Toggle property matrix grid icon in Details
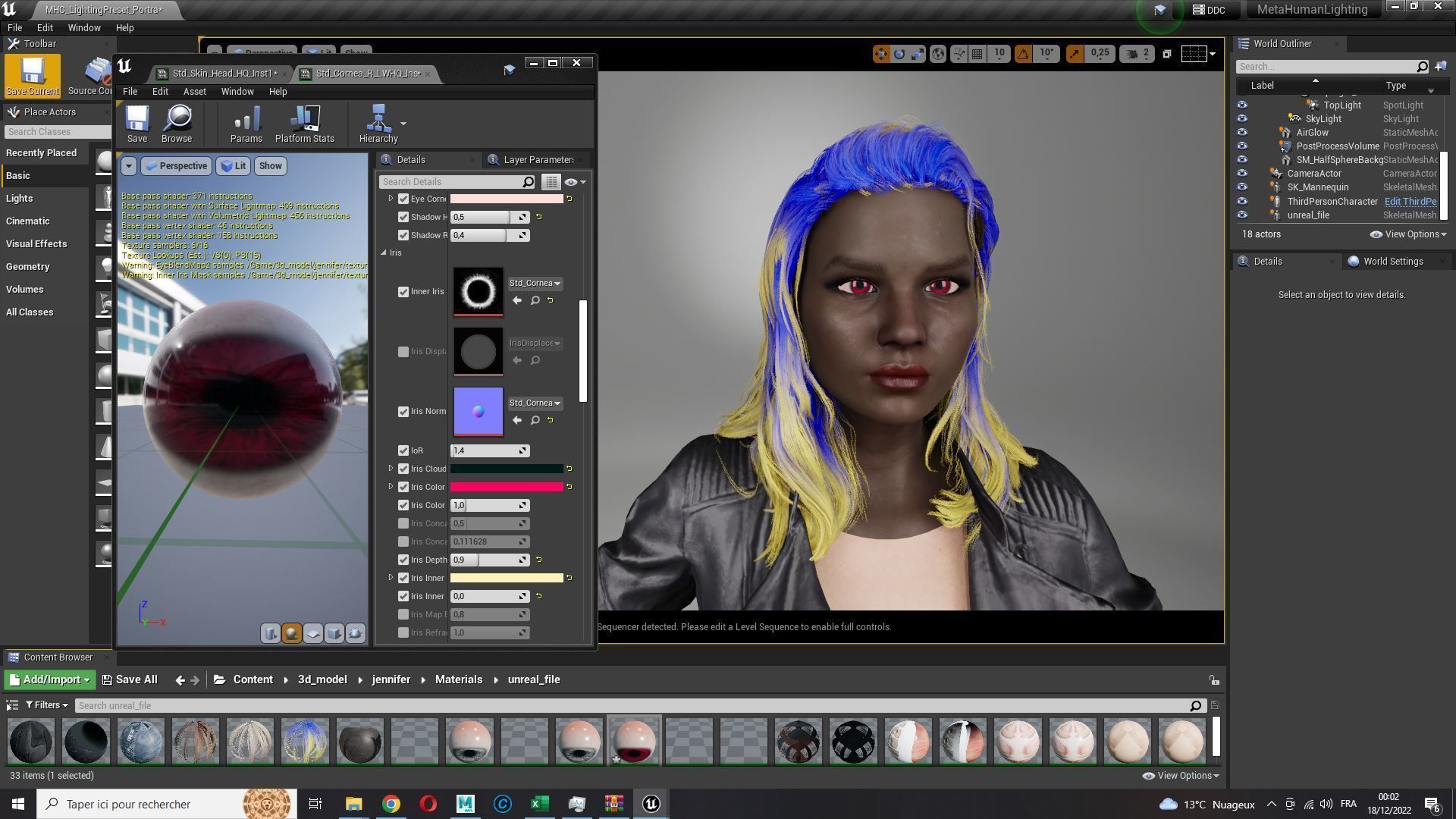The width and height of the screenshot is (1456, 819). (551, 182)
